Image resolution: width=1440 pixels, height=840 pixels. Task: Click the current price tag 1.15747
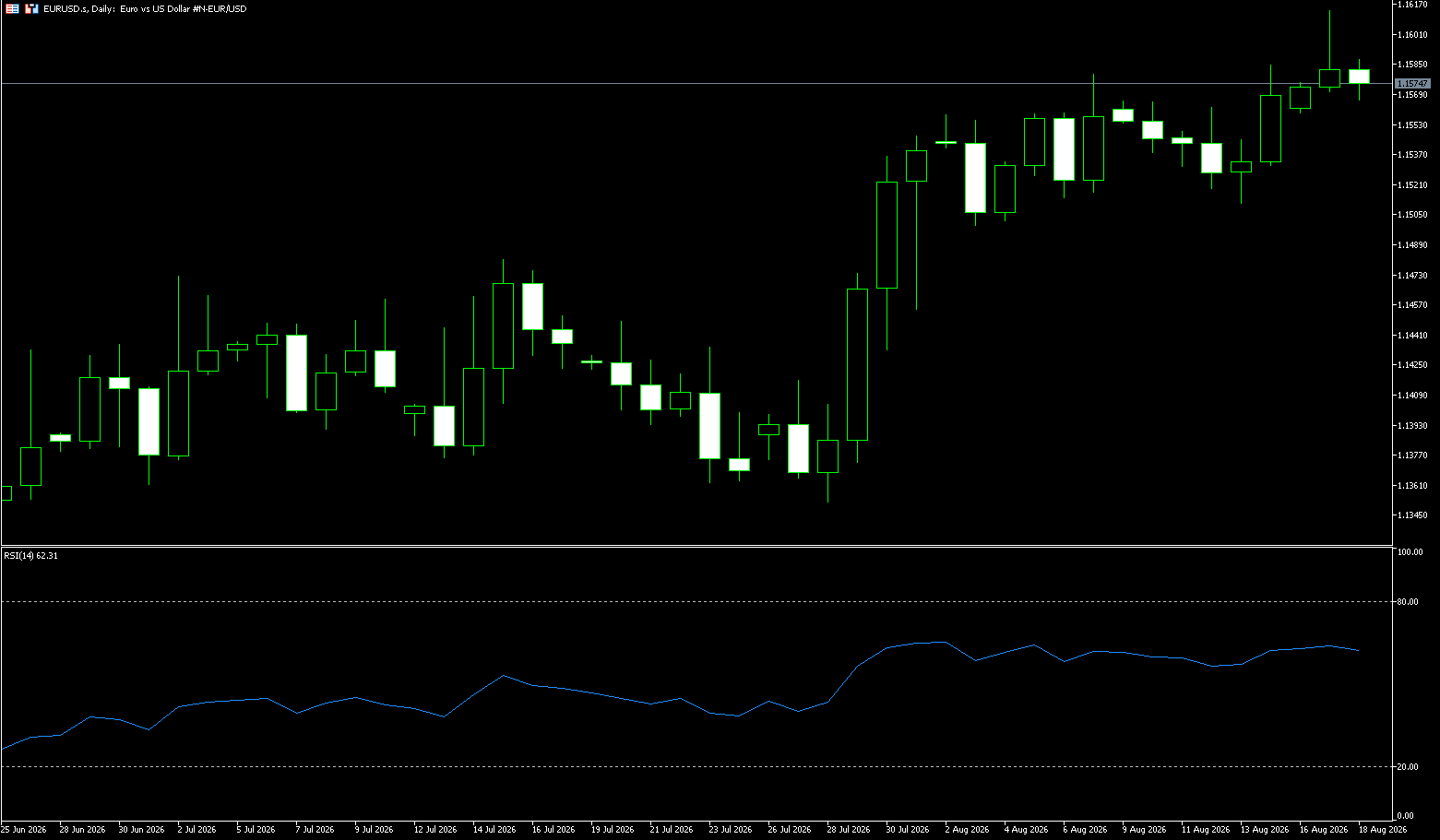[x=1412, y=83]
